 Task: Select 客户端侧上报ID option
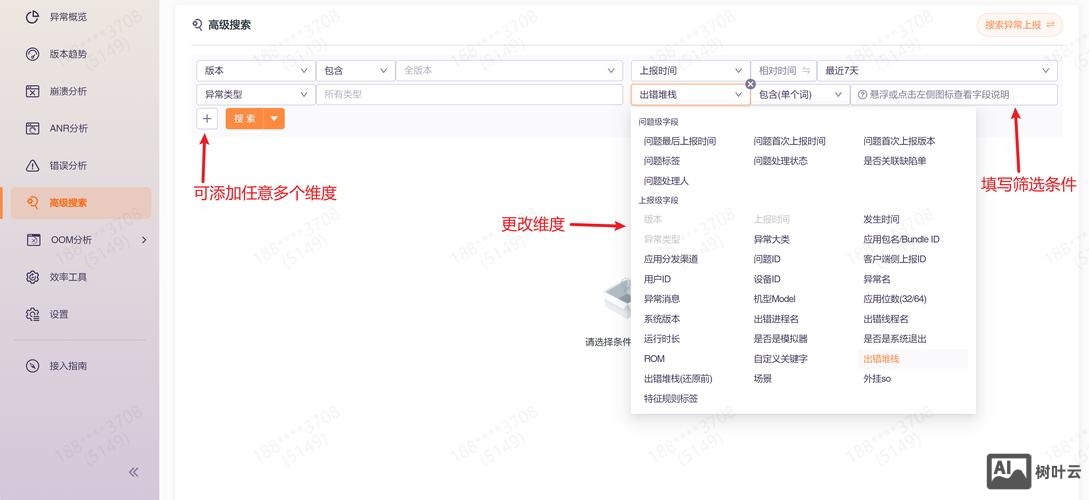pyautogui.click(x=895, y=260)
